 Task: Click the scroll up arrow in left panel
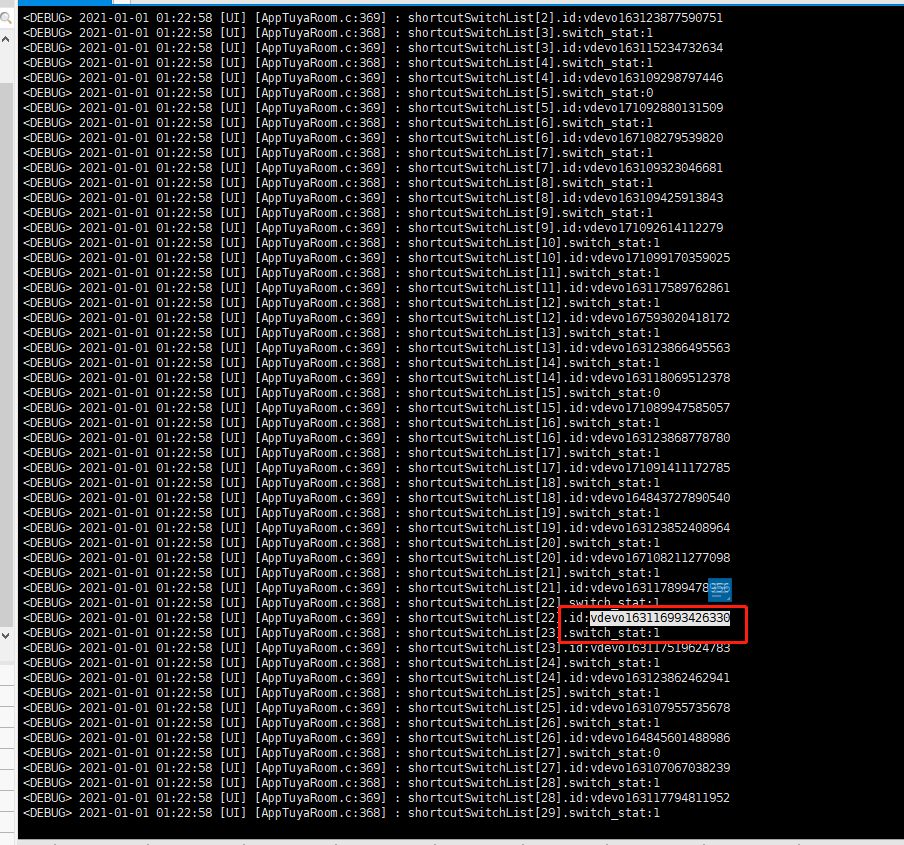pyautogui.click(x=6, y=39)
